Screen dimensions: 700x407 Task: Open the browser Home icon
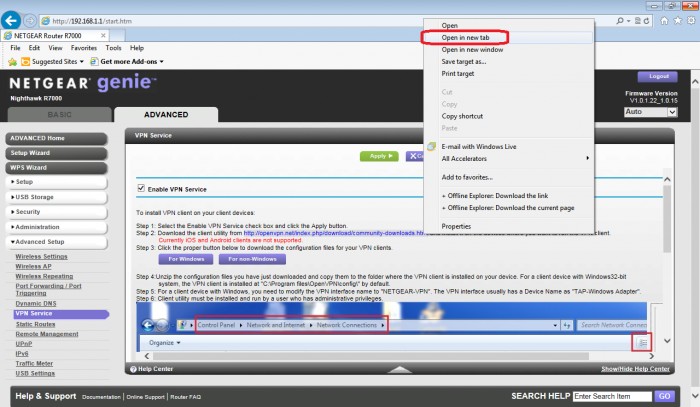coord(664,21)
